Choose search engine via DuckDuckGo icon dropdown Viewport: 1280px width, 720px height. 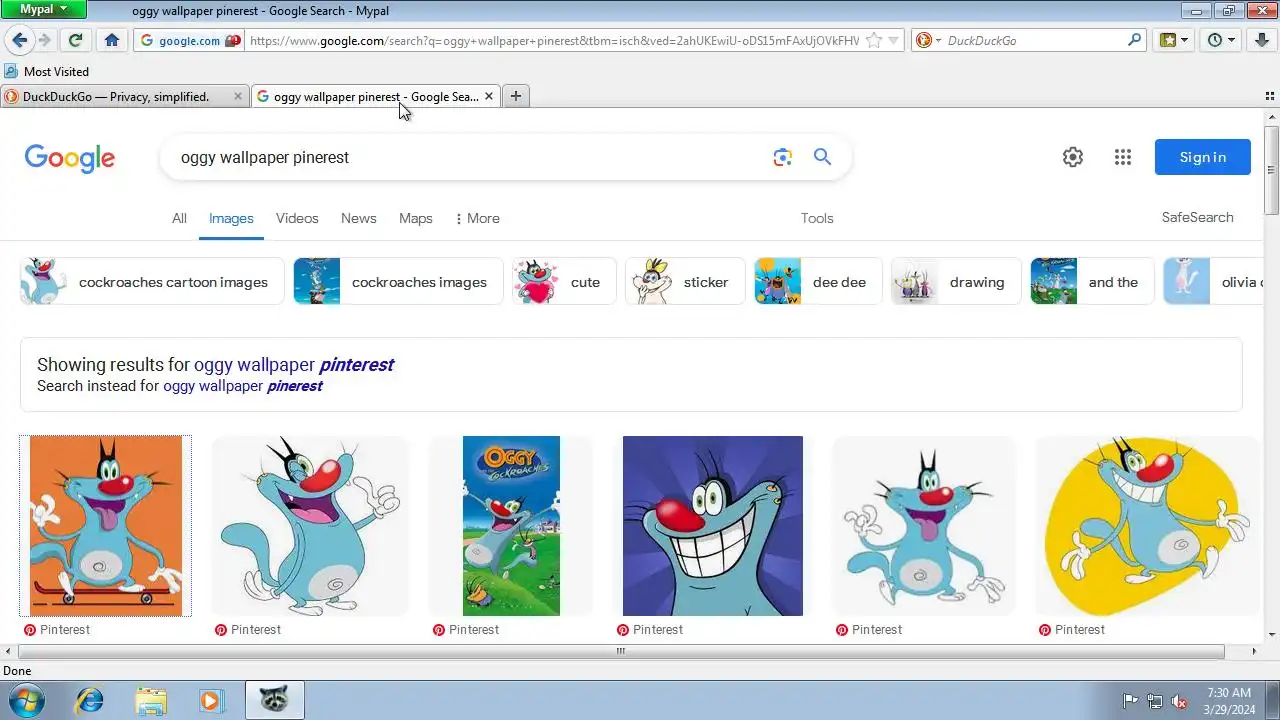pyautogui.click(x=928, y=41)
